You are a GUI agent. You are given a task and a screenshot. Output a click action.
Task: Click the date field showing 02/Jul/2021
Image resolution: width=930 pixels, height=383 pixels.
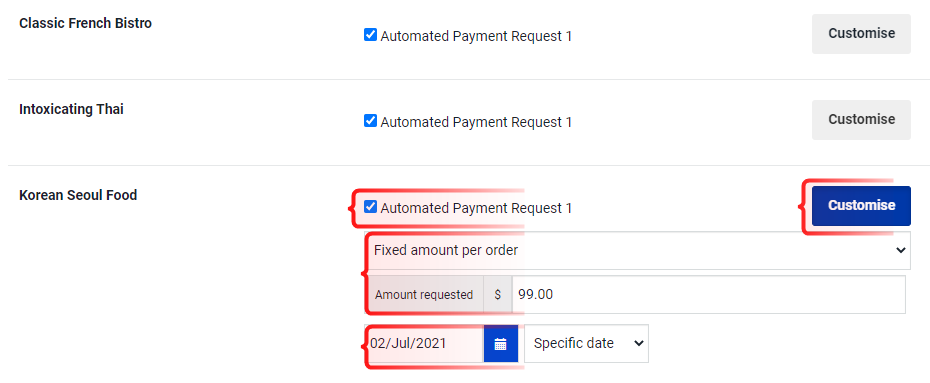coord(425,343)
